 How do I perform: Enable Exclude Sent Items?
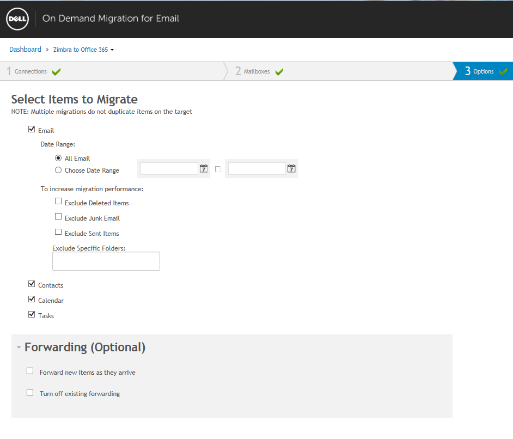(58, 232)
